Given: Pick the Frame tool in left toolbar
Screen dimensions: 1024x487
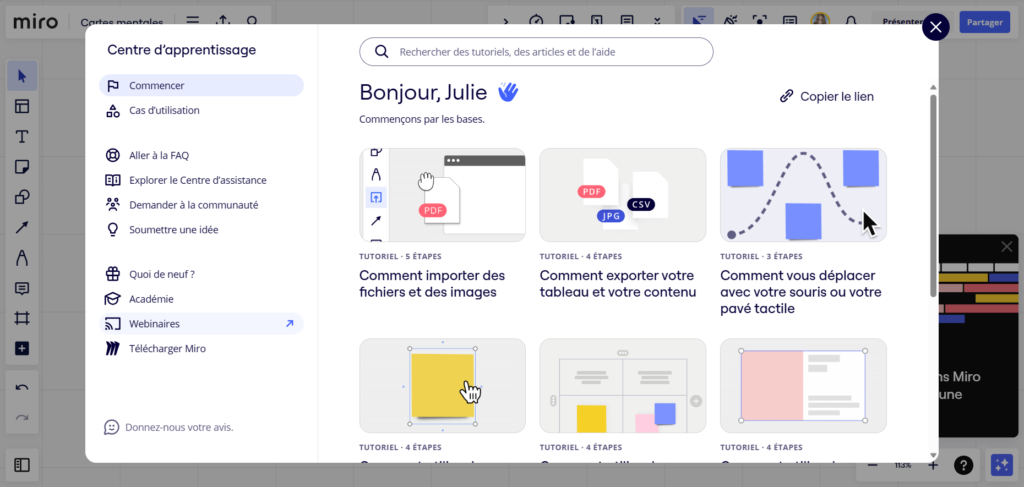Looking at the screenshot, I should click(x=22, y=318).
